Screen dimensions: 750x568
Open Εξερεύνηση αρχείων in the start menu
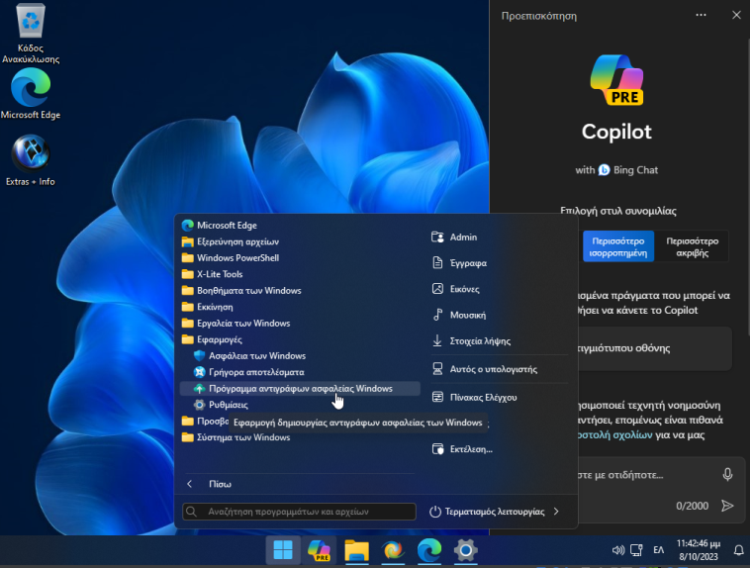pos(231,242)
